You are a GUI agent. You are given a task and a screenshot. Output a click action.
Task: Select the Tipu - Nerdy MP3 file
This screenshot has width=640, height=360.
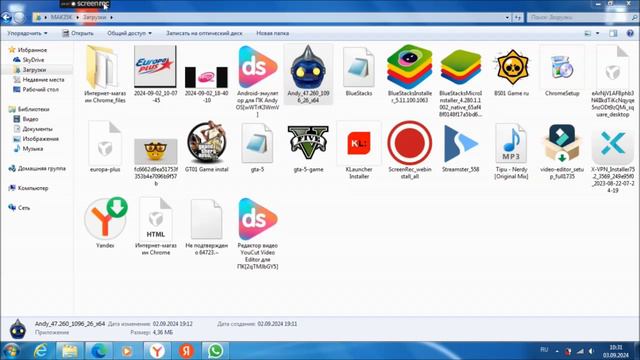(x=511, y=143)
